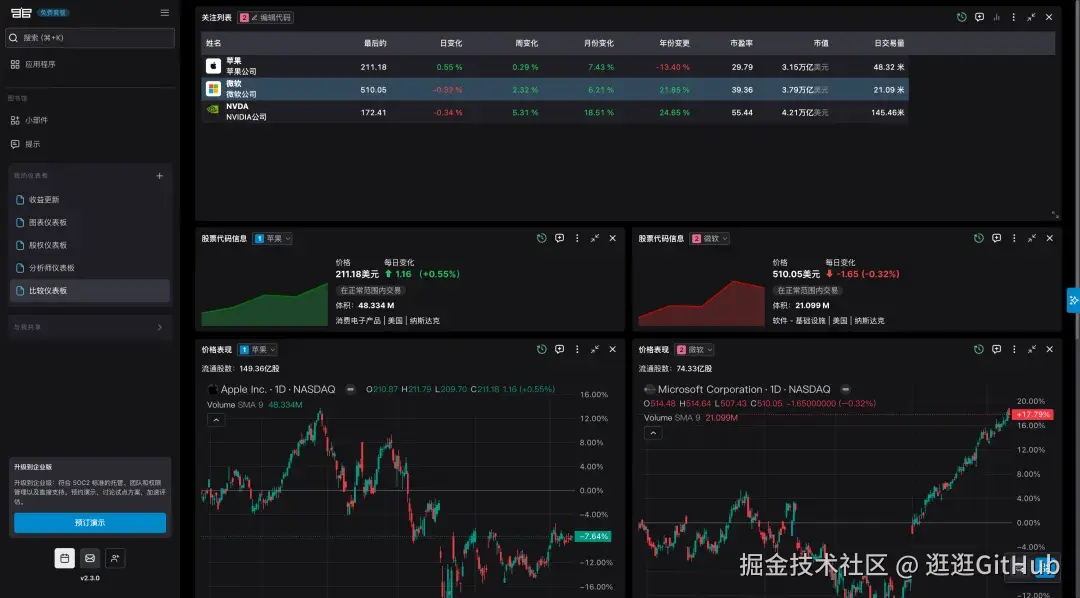Open the three-dot menu on the 微软 价格表现 widget
Screen dimensions: 1080x598
(1014, 349)
